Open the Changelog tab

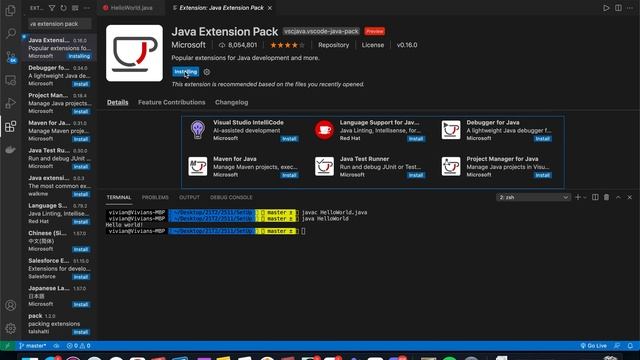coord(231,102)
